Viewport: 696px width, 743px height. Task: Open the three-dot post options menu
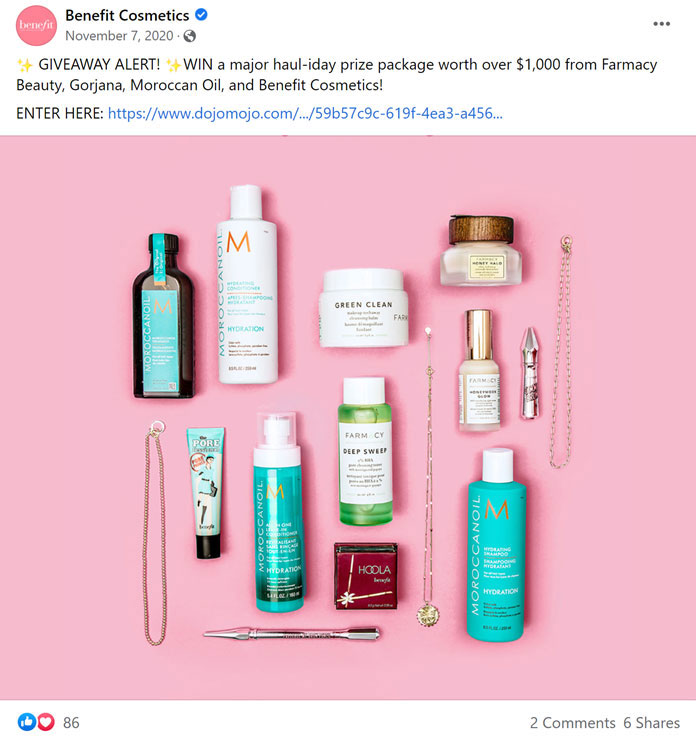[x=661, y=24]
